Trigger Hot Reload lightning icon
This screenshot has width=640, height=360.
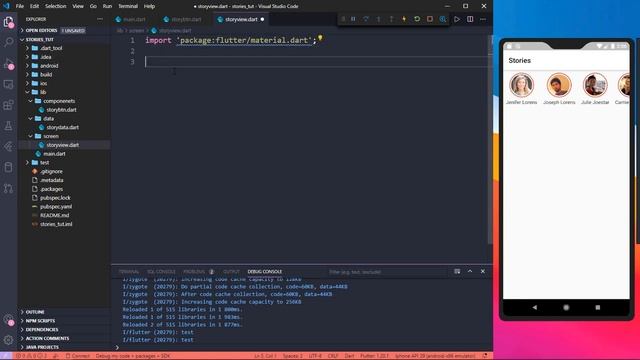coord(404,19)
